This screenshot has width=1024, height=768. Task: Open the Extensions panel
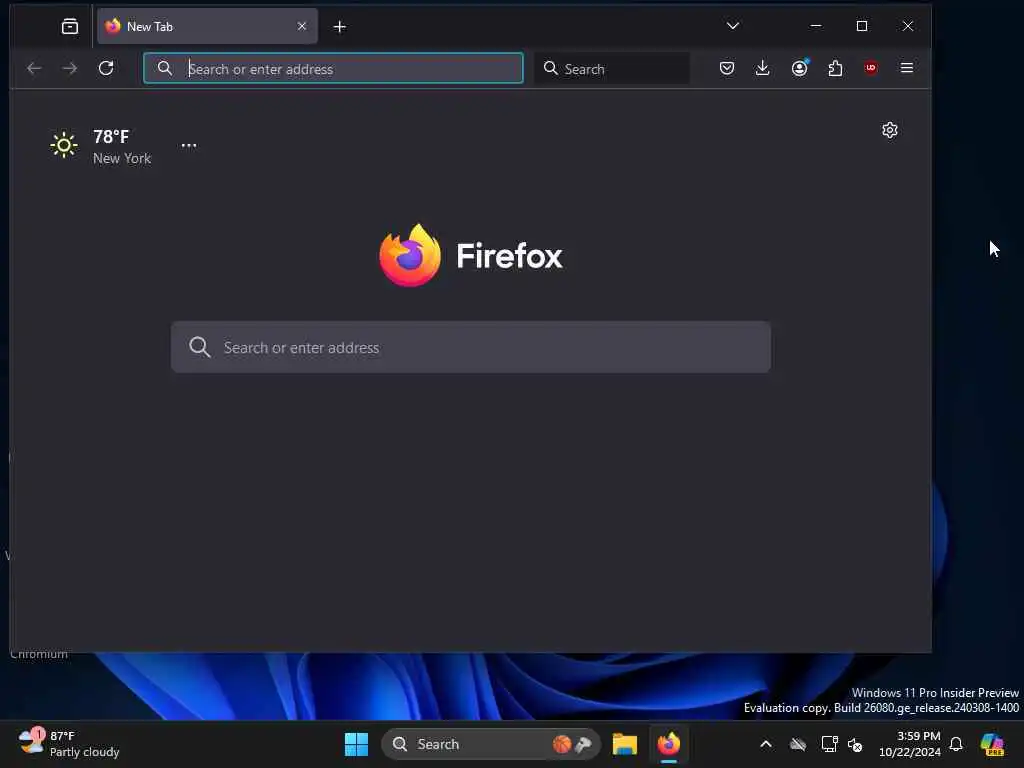click(x=835, y=68)
